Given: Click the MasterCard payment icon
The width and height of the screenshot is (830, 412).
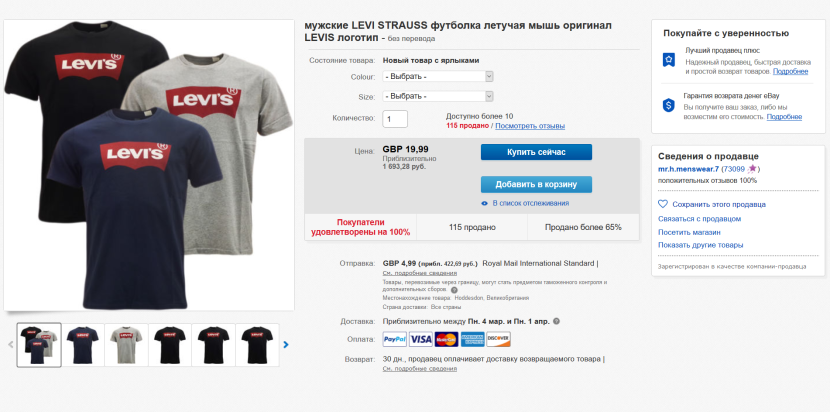Looking at the screenshot, I should [x=446, y=339].
